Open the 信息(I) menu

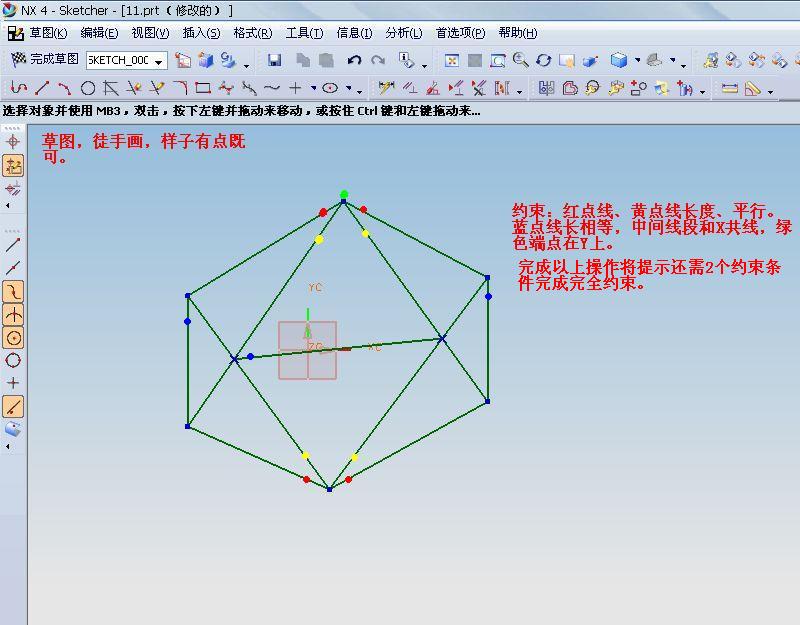click(x=354, y=33)
